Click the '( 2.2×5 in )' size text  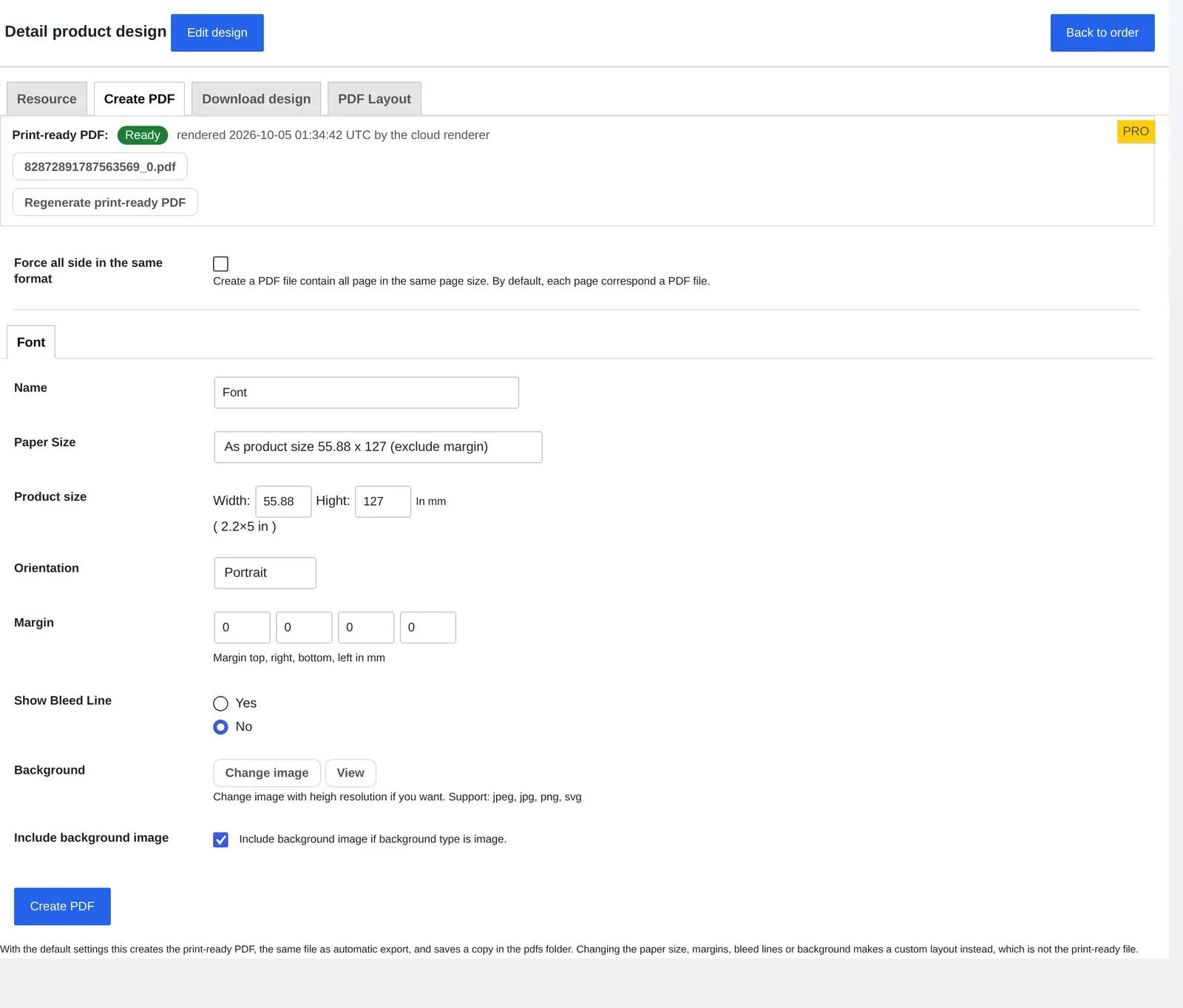pos(245,527)
